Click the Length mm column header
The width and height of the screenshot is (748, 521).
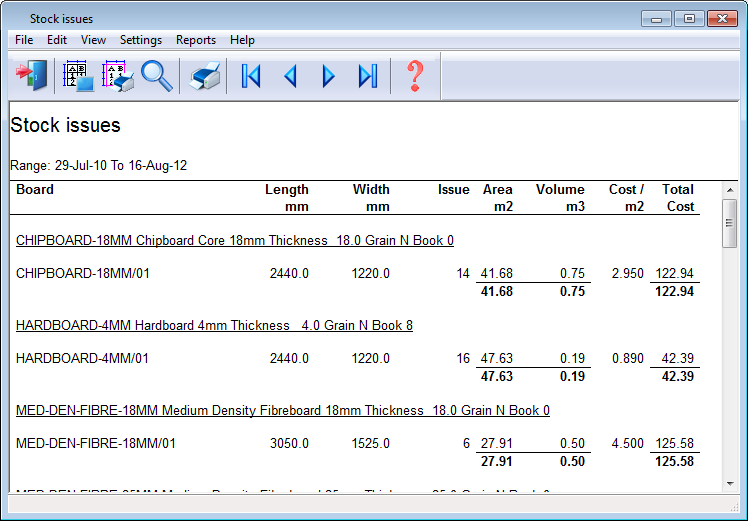[287, 198]
